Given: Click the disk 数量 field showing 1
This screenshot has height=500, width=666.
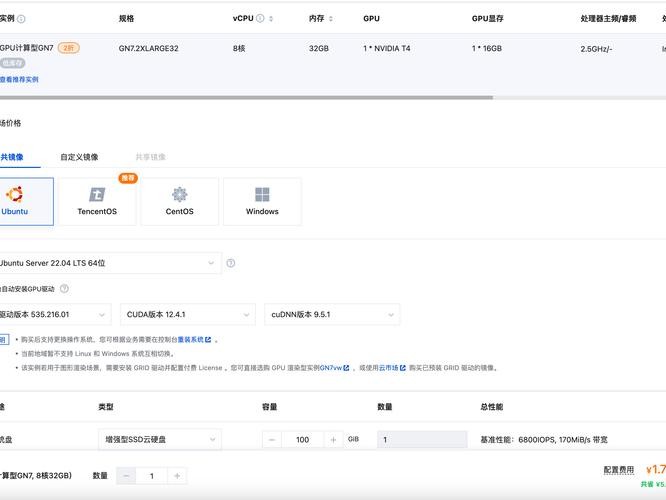Looking at the screenshot, I should click(422, 440).
